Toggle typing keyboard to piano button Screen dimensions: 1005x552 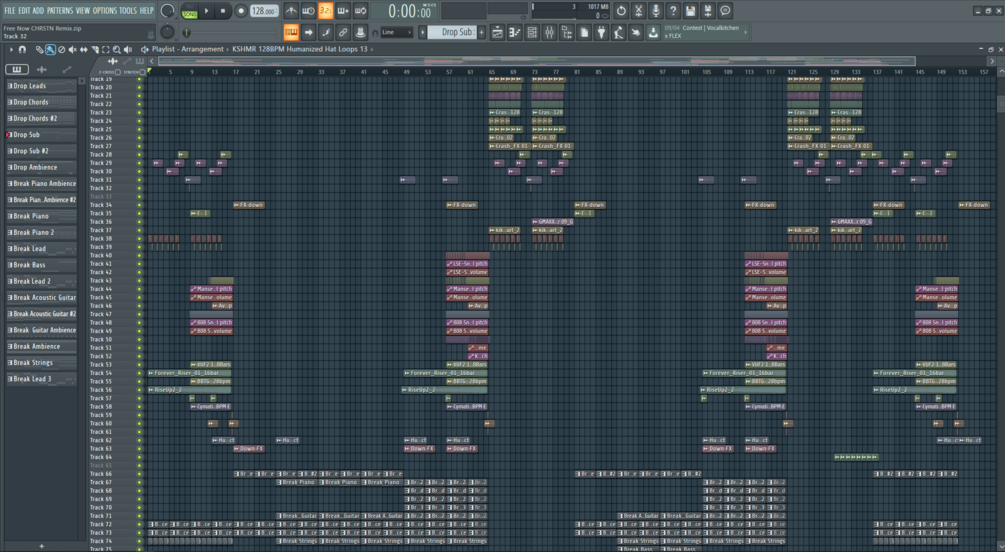[x=291, y=32]
